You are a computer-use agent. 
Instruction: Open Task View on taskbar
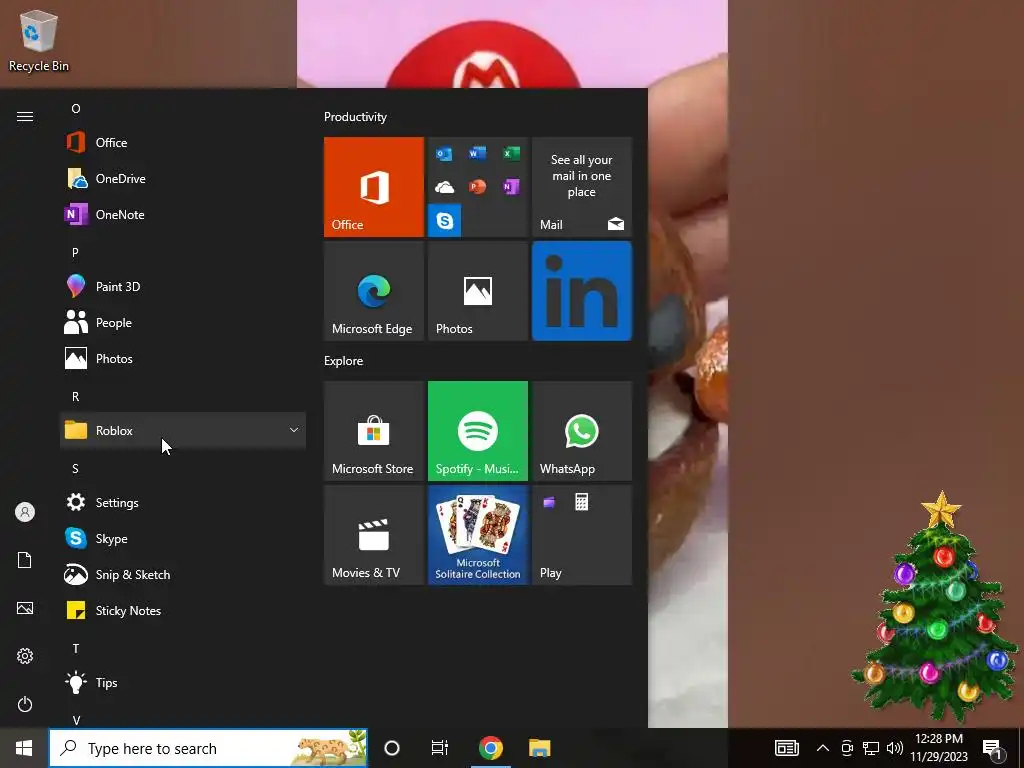[440, 748]
